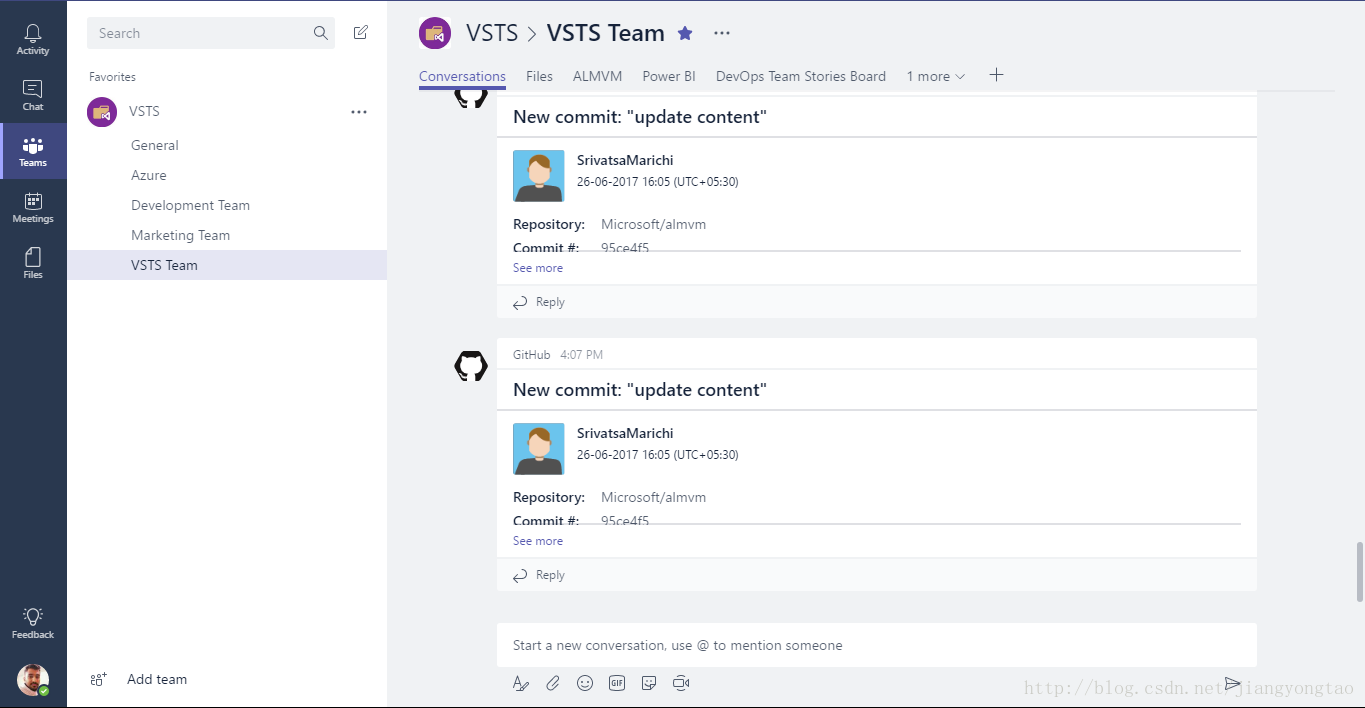Toggle the favorite star for VSTS Team
Image resolution: width=1365 pixels, height=708 pixels.
coord(685,33)
